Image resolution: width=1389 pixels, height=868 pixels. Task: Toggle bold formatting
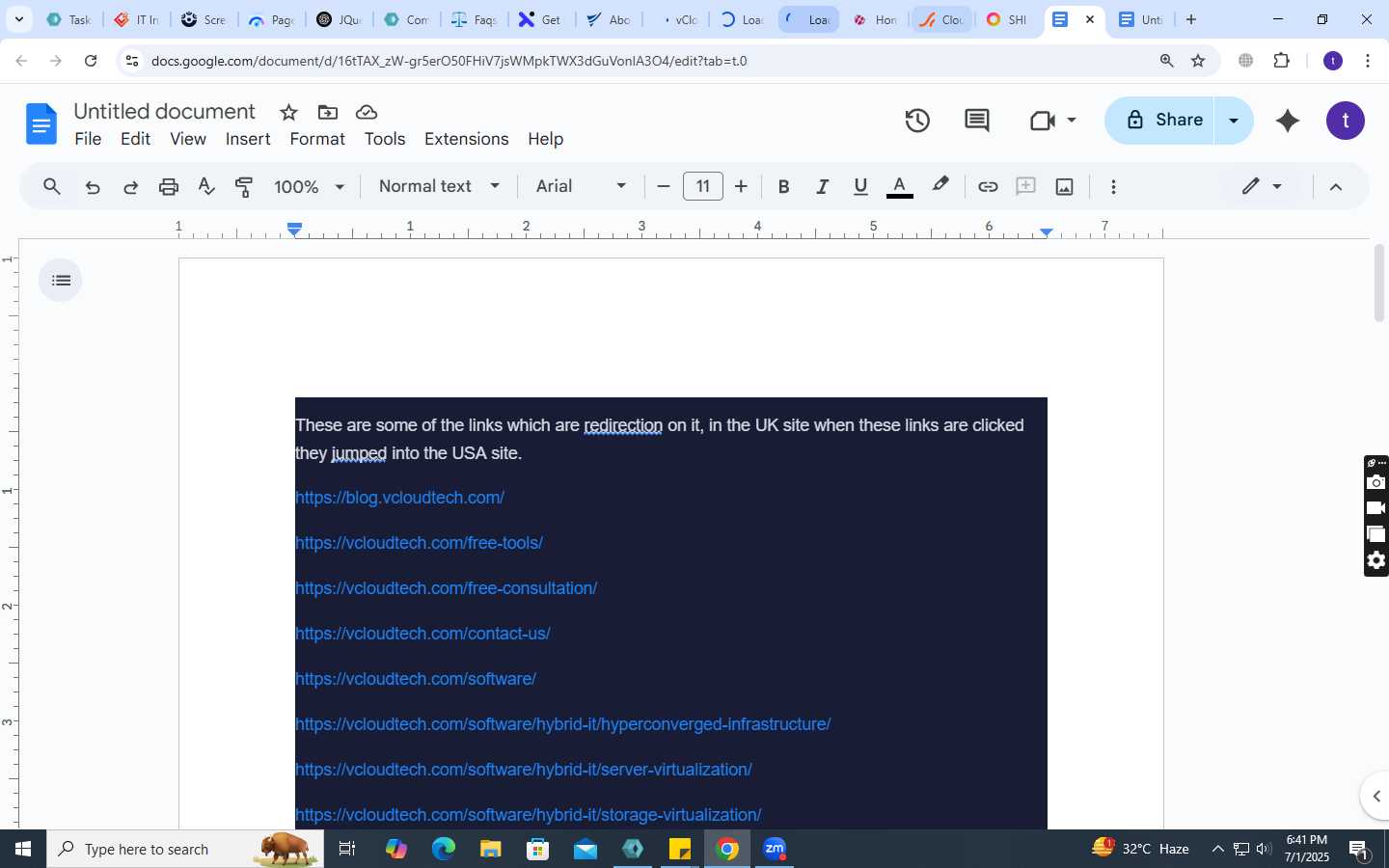click(x=783, y=187)
